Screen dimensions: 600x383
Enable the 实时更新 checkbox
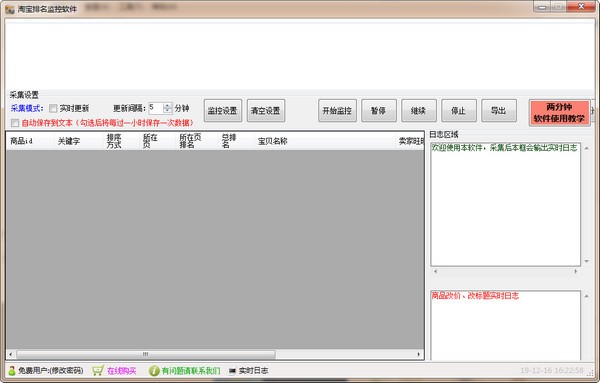53,109
